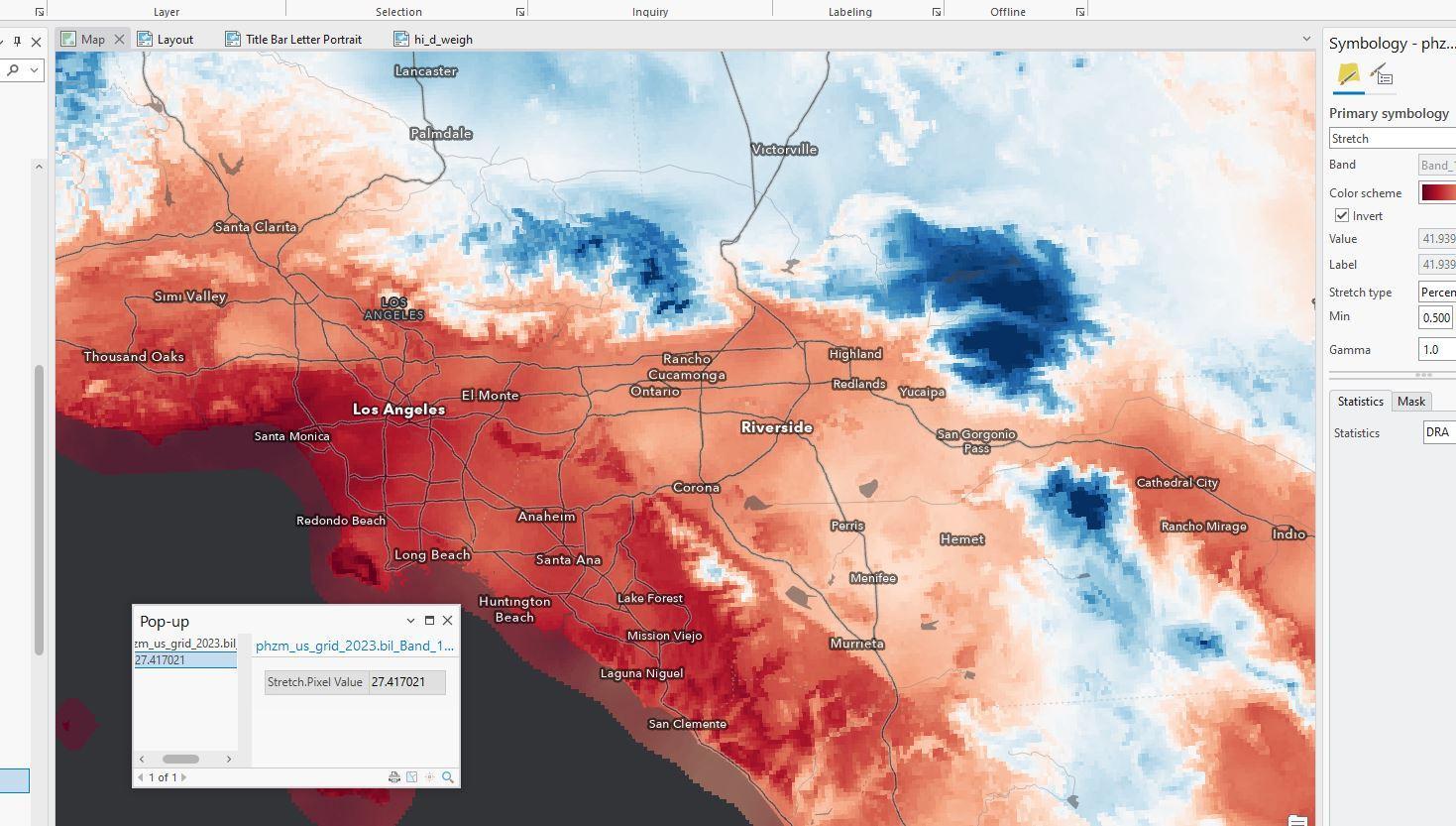Viewport: 1456px width, 826px height.
Task: Open the Primary symbology brush tab
Action: coord(1348,74)
